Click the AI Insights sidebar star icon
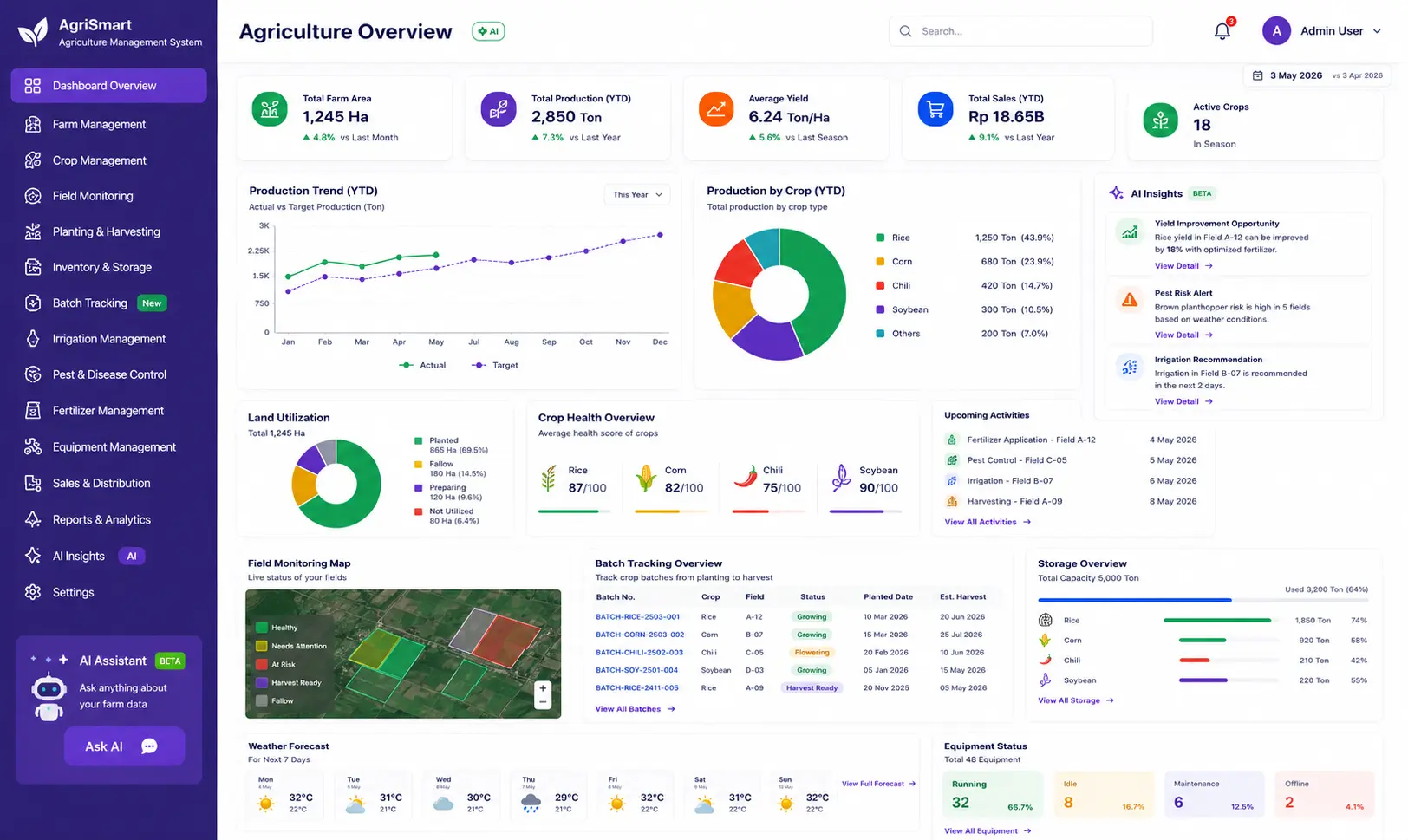 tap(33, 556)
